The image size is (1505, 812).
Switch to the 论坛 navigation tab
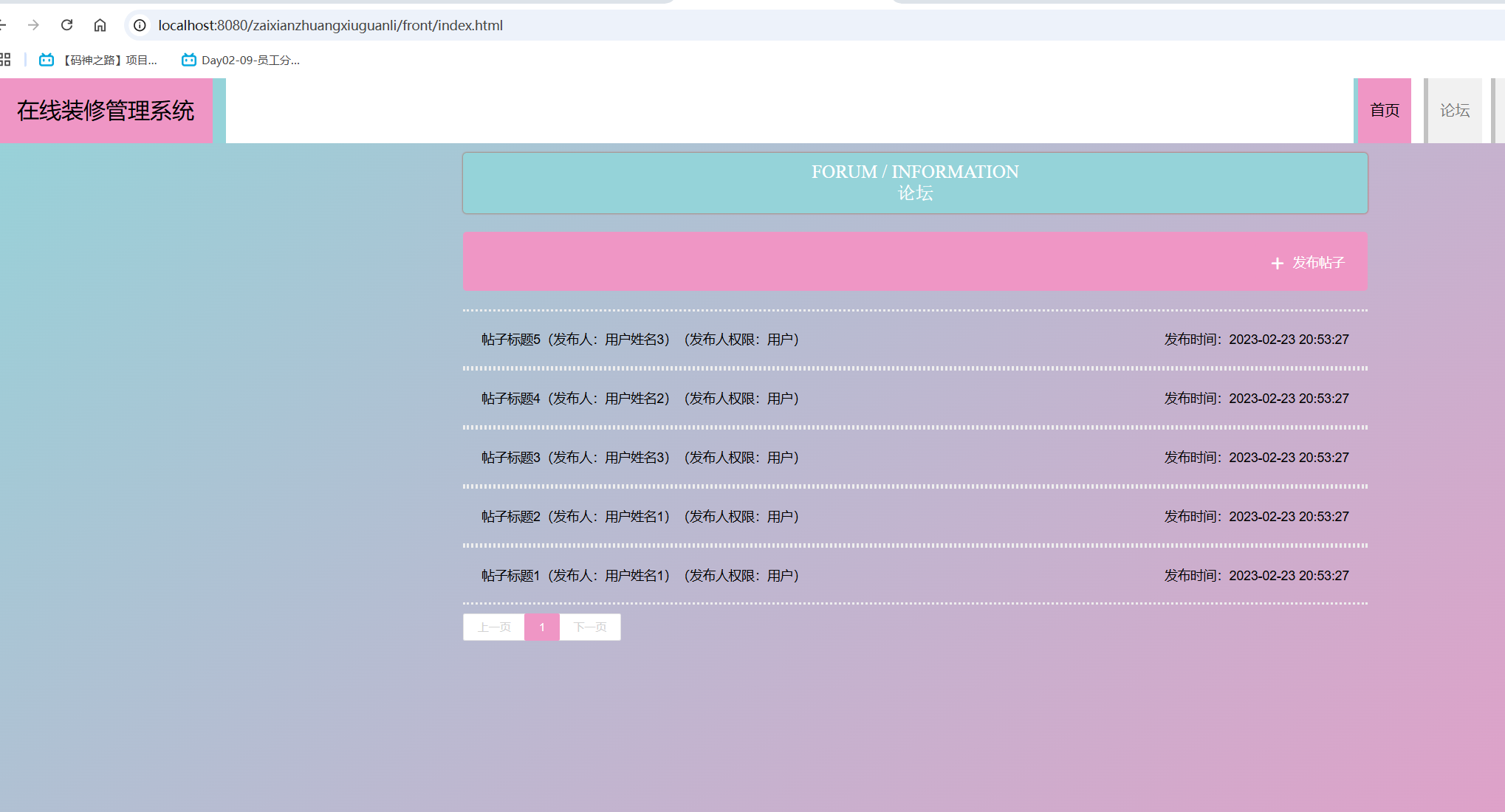point(1454,111)
